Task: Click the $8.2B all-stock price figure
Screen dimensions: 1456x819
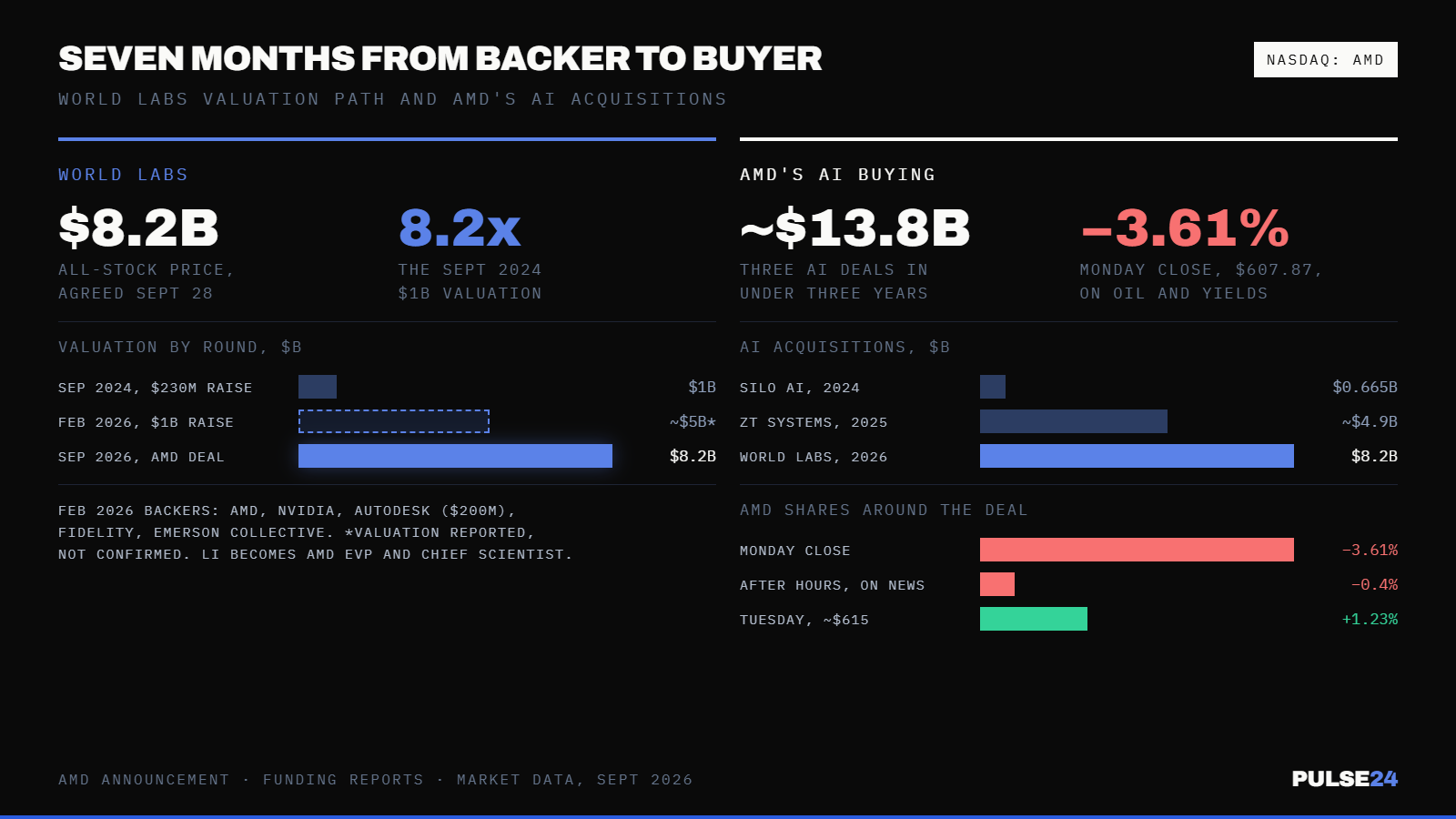Action: click(138, 227)
